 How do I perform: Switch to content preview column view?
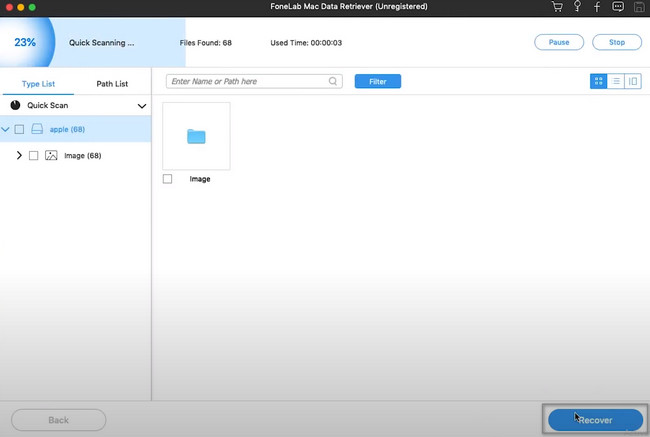click(633, 81)
